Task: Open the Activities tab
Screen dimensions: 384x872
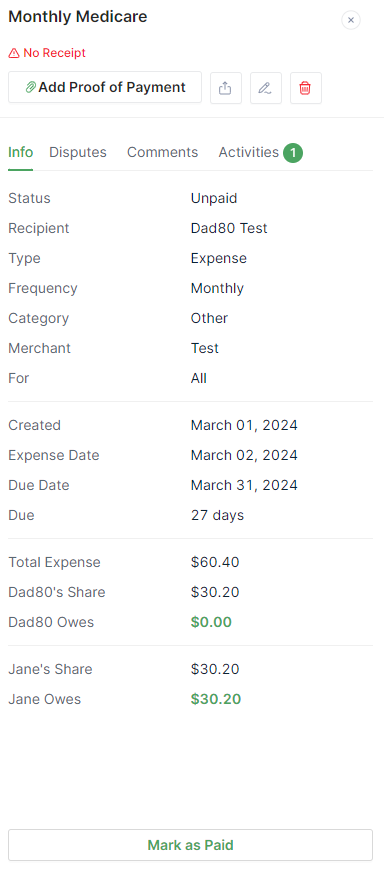Action: tap(248, 152)
